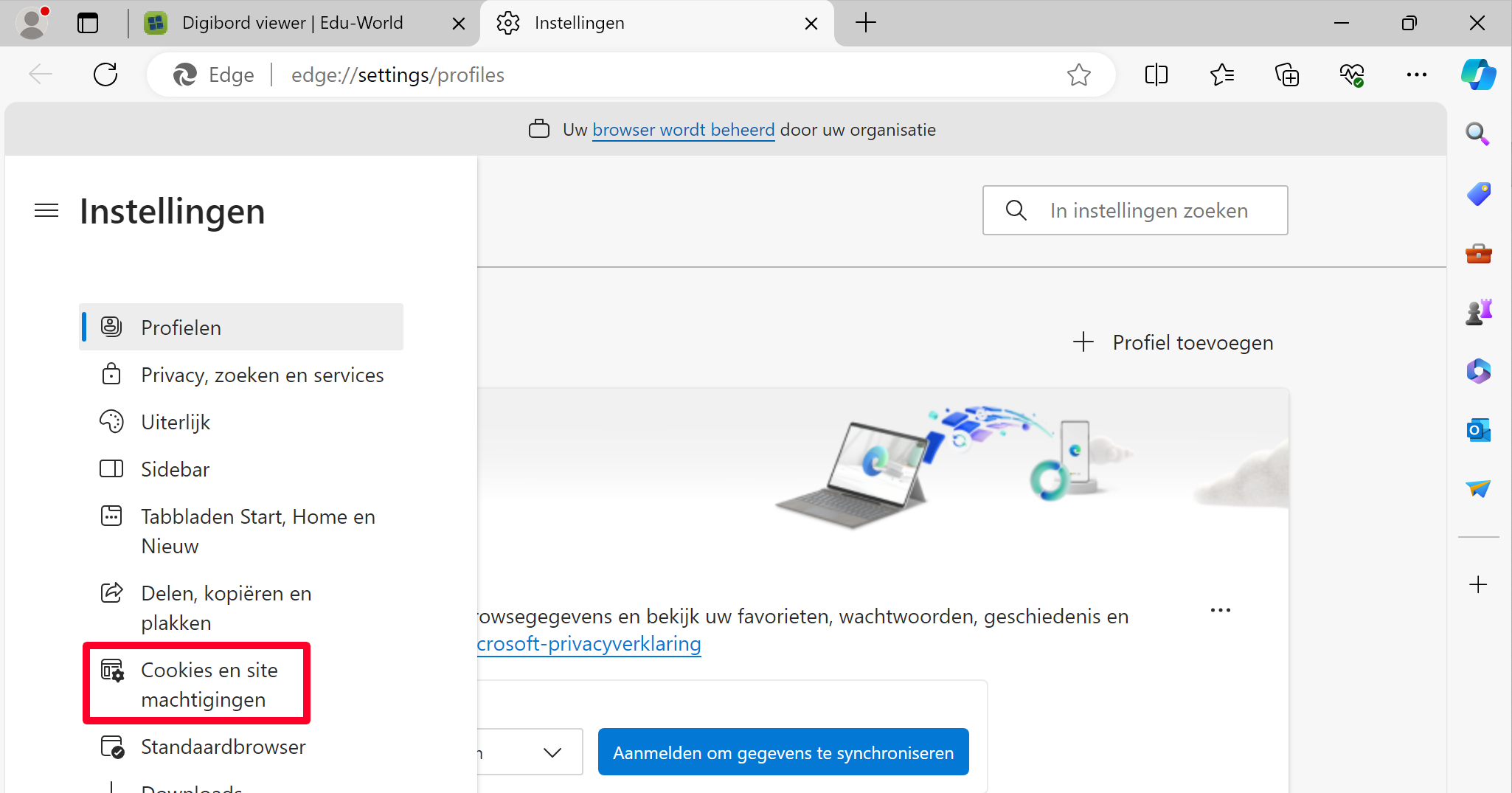Expand the dropdown beside the sync button

[552, 752]
